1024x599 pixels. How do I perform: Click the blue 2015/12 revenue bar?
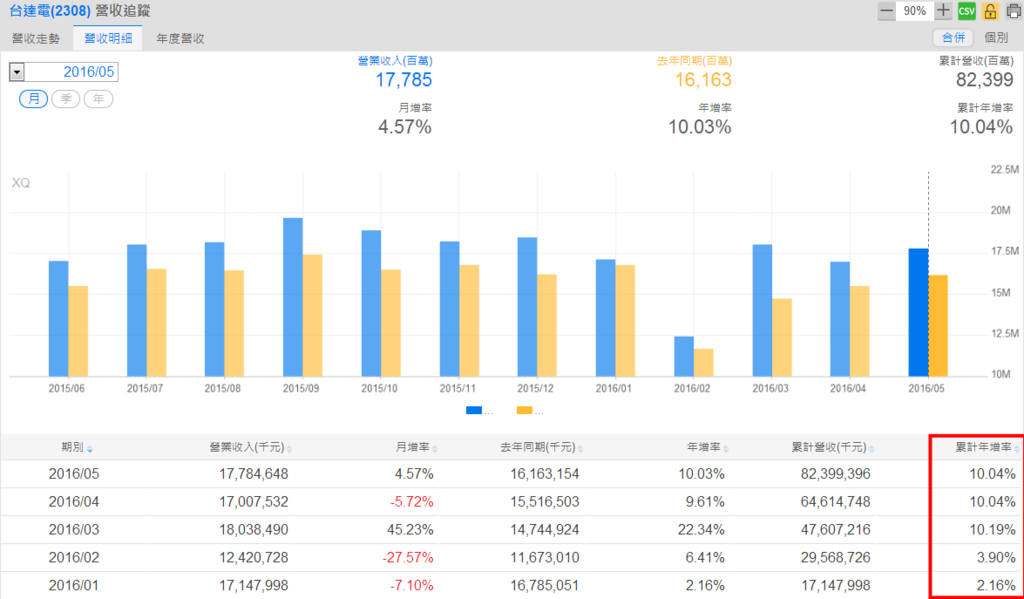coord(527,307)
